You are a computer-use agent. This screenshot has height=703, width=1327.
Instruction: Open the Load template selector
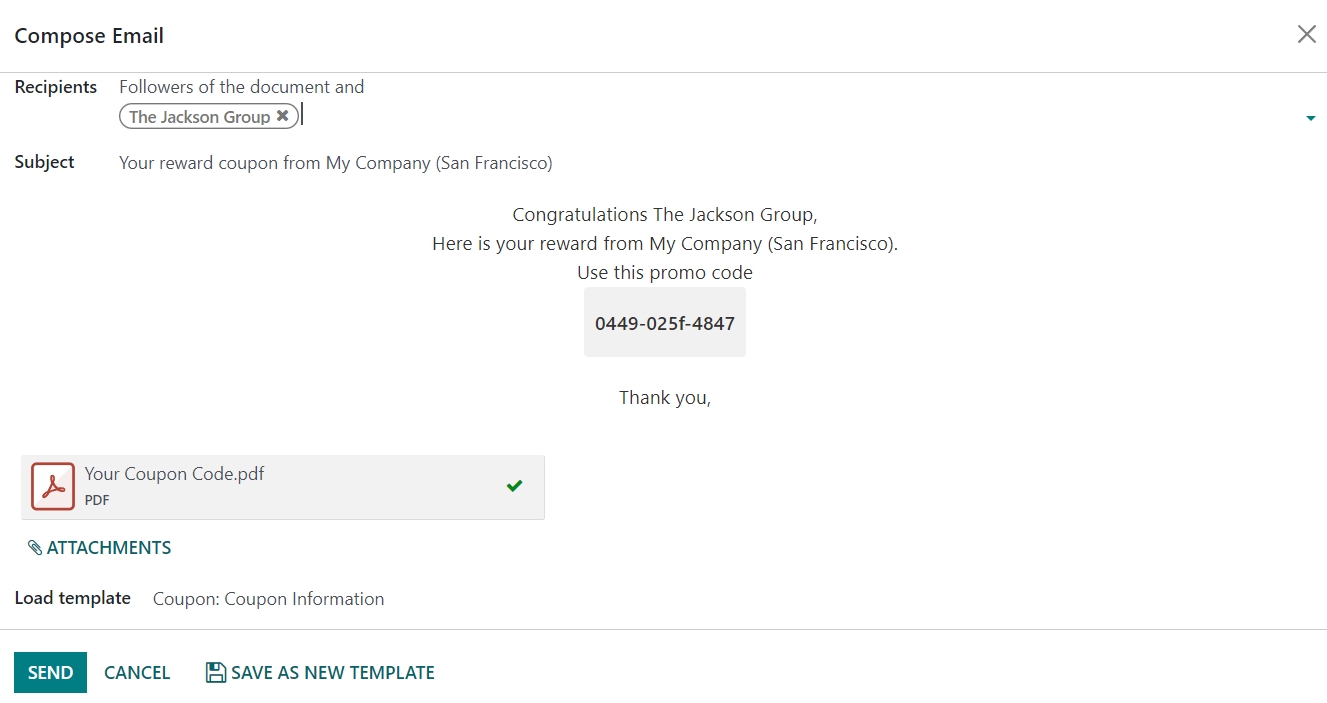pyautogui.click(x=268, y=599)
